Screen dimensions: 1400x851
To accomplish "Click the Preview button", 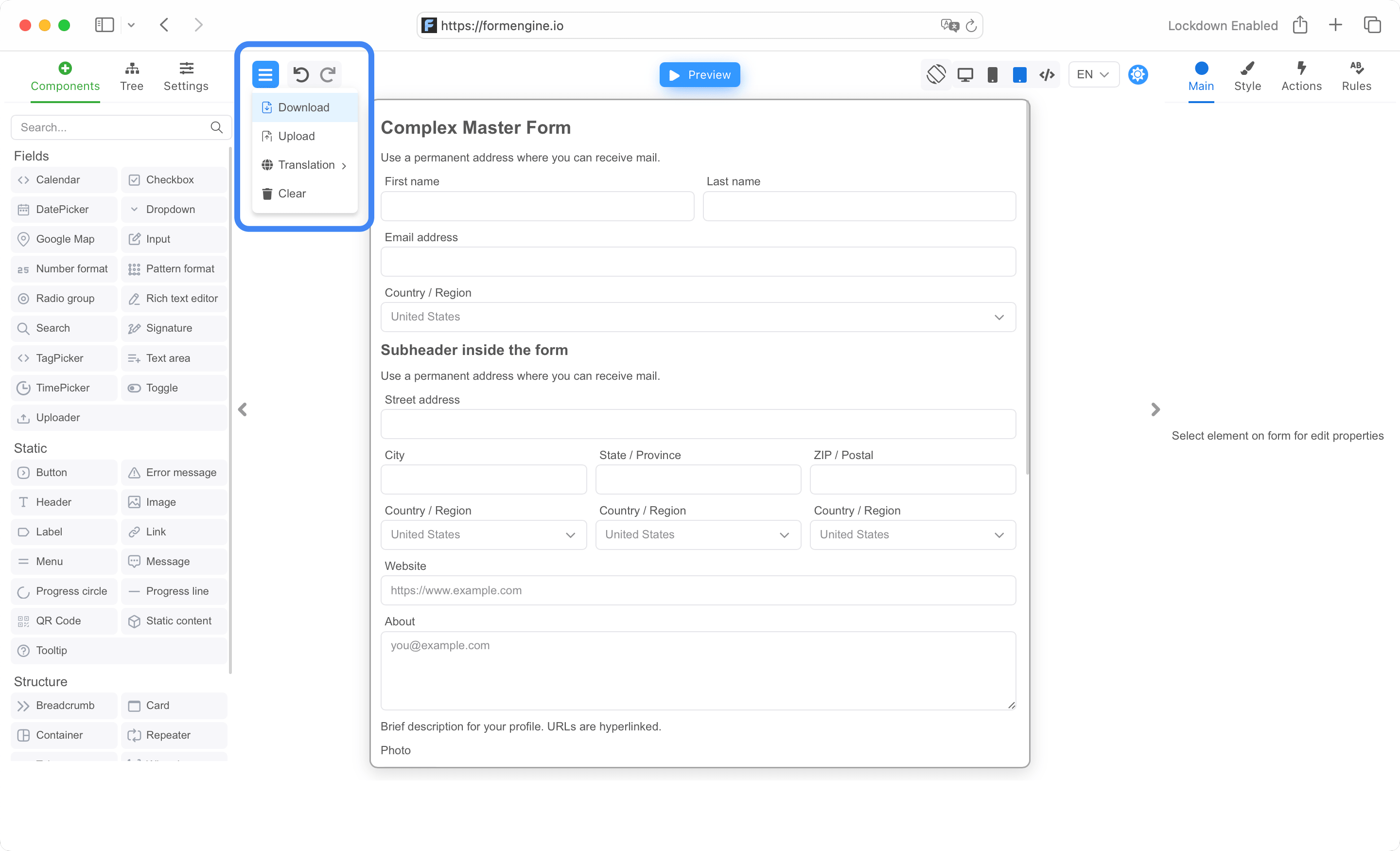I will coord(700,74).
